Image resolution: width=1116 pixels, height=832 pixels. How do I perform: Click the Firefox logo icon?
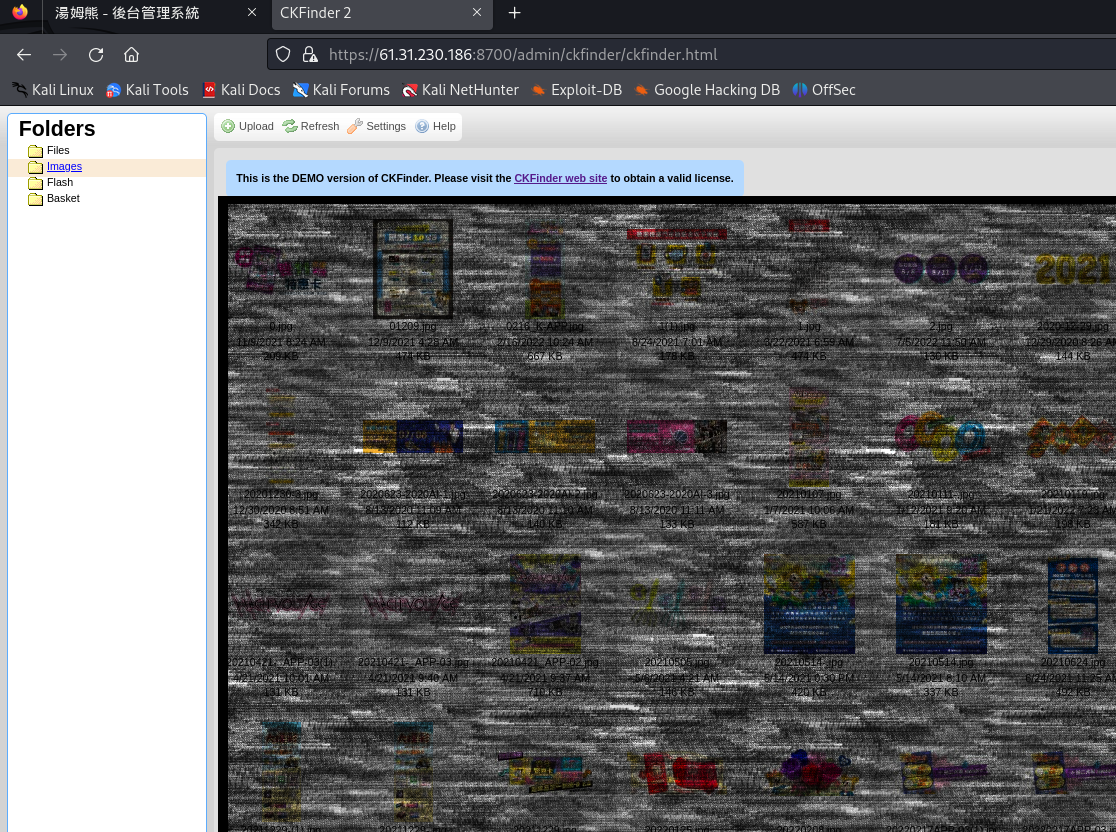(20, 12)
